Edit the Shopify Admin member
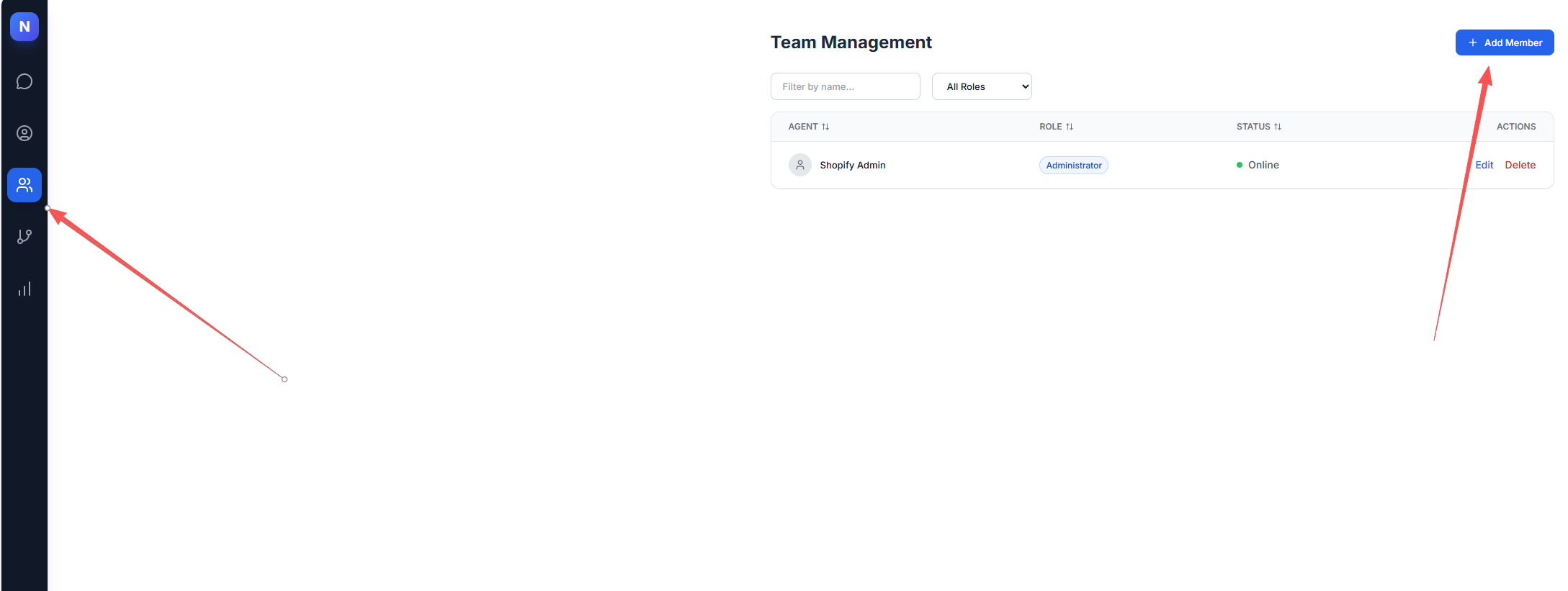The width and height of the screenshot is (1568, 591). pos(1484,165)
